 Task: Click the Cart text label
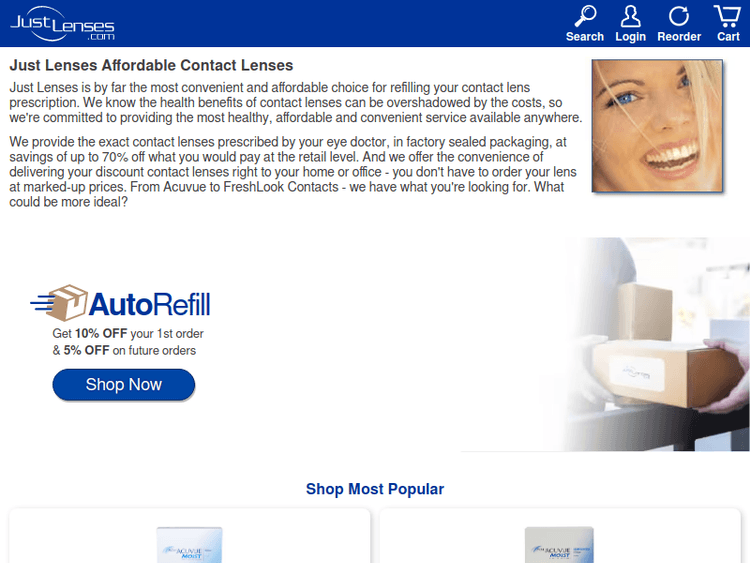728,37
